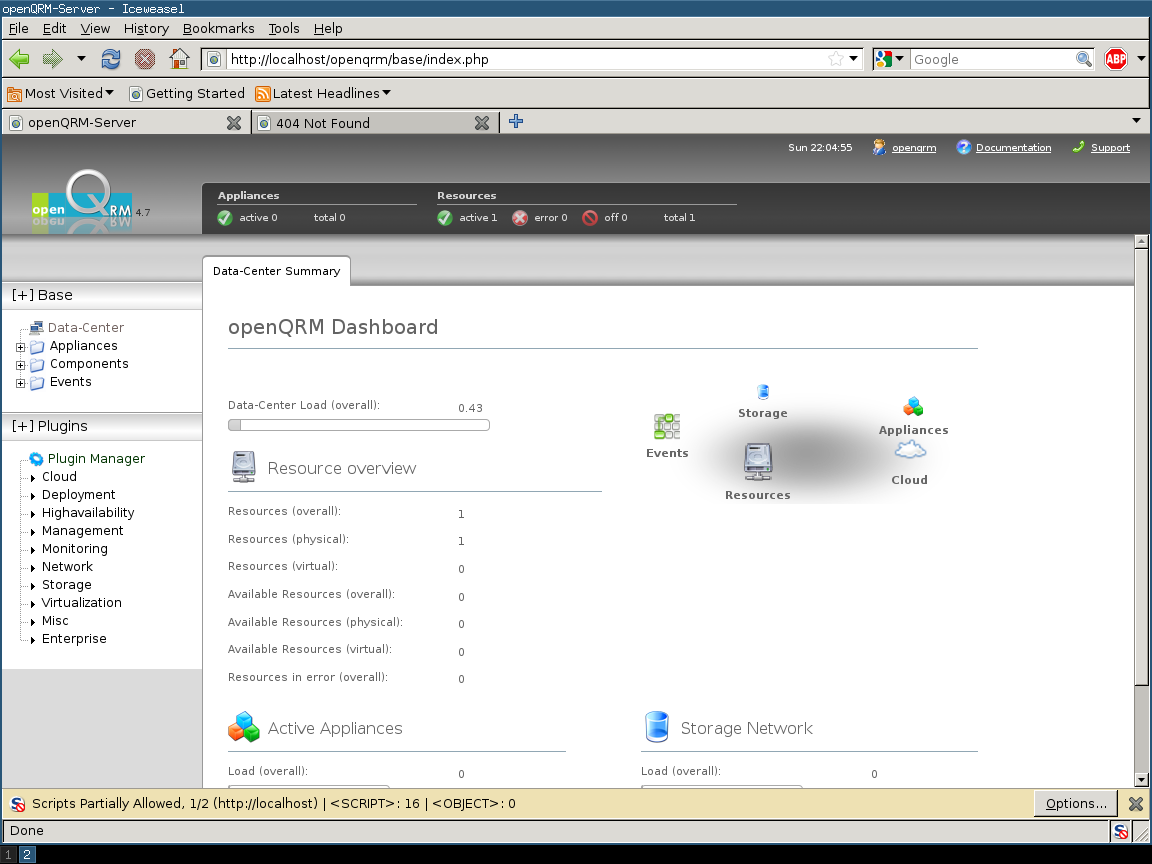The image size is (1152, 864).
Task: Open the File menu
Action: 18,29
